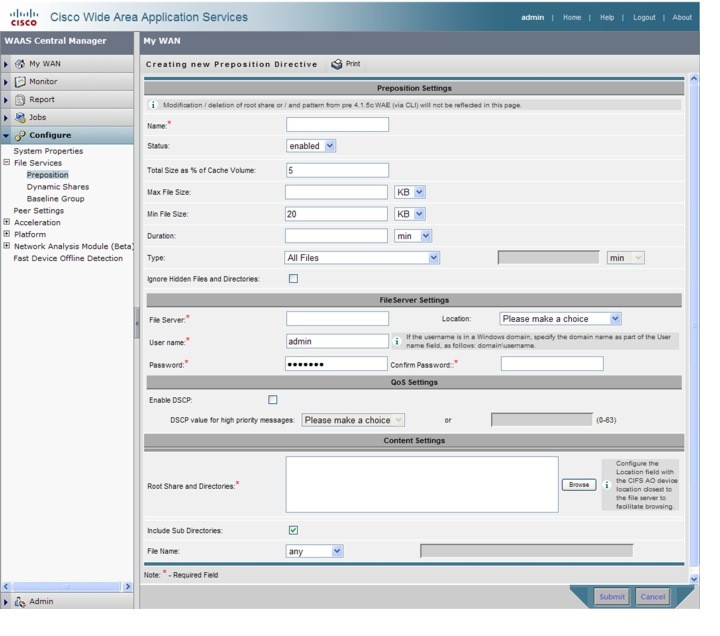Select Preposition in File Services
This screenshot has height=636, width=720.
coord(47,175)
